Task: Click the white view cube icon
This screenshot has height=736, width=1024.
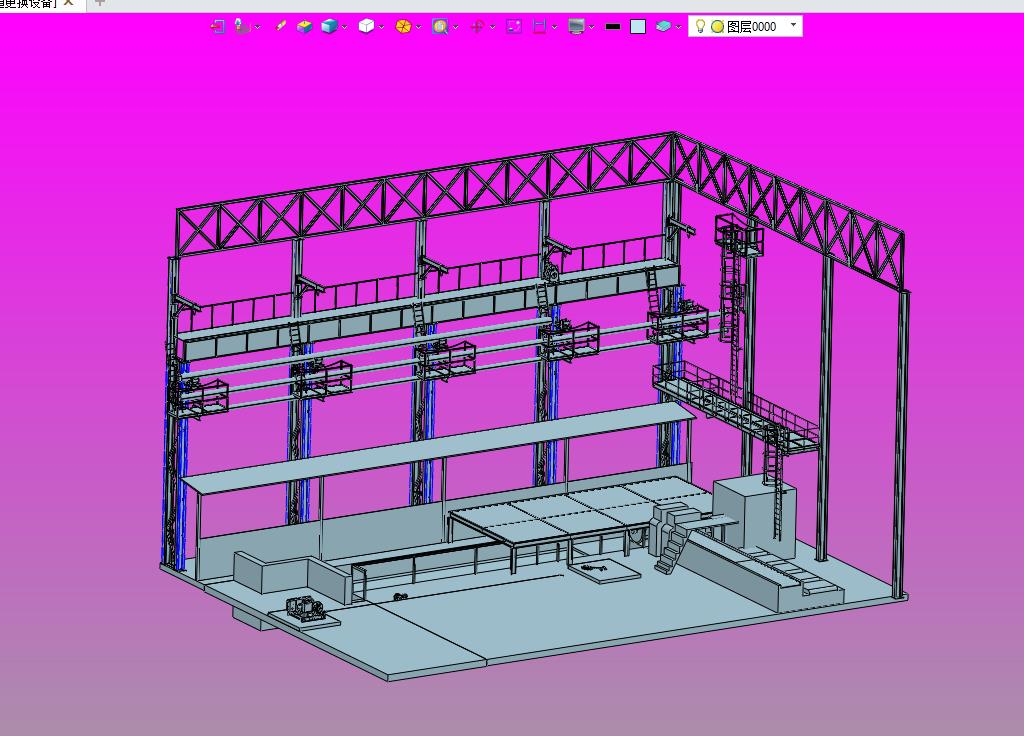Action: 366,26
